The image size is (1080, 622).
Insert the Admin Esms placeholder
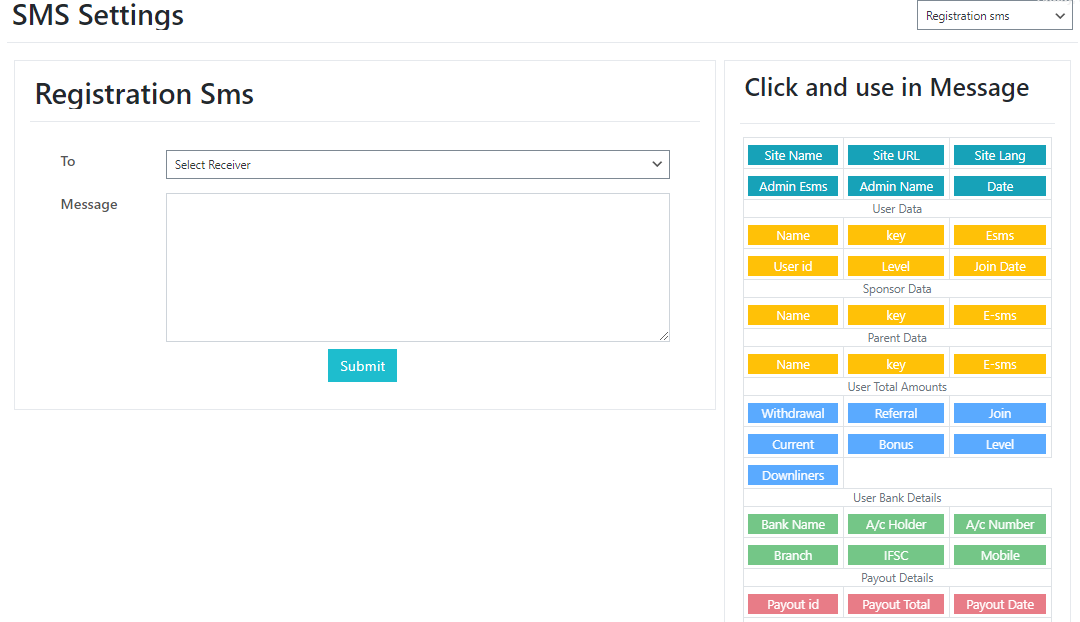coord(792,186)
